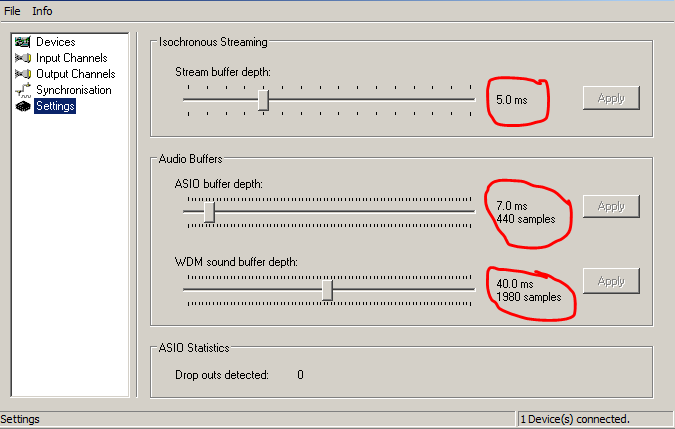675x429 pixels.
Task: Select the Input Channels tree entry
Action: [71, 58]
